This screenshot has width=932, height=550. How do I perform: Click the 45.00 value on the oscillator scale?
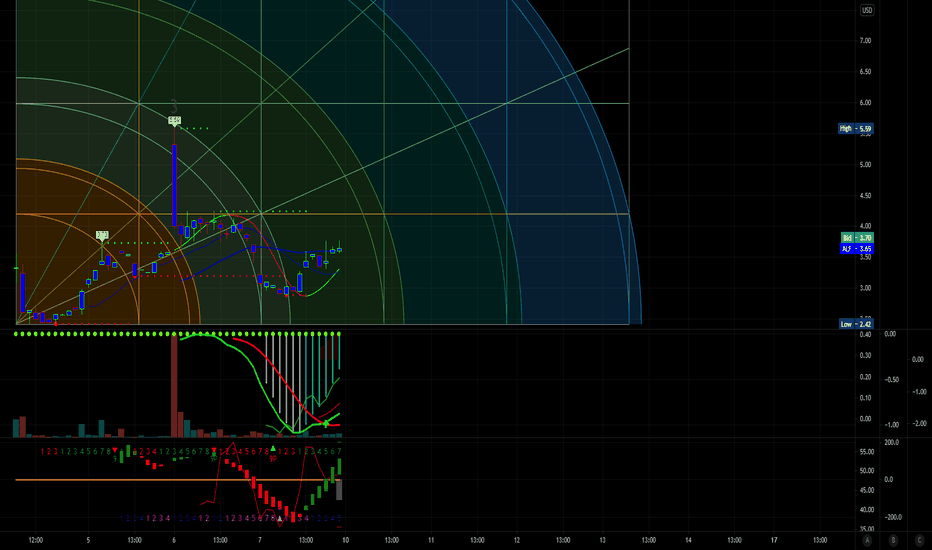867,490
